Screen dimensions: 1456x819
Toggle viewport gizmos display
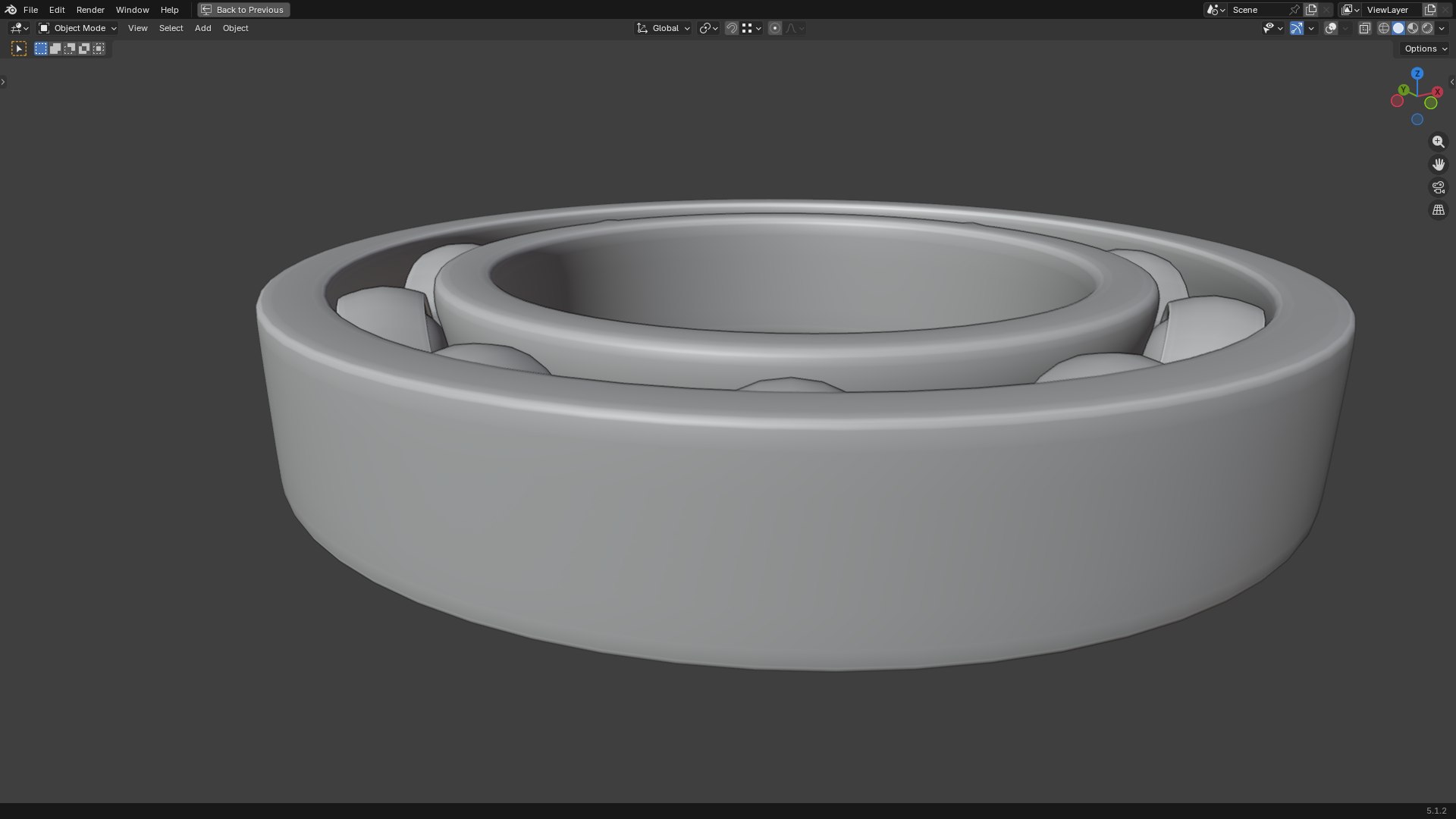1297,28
